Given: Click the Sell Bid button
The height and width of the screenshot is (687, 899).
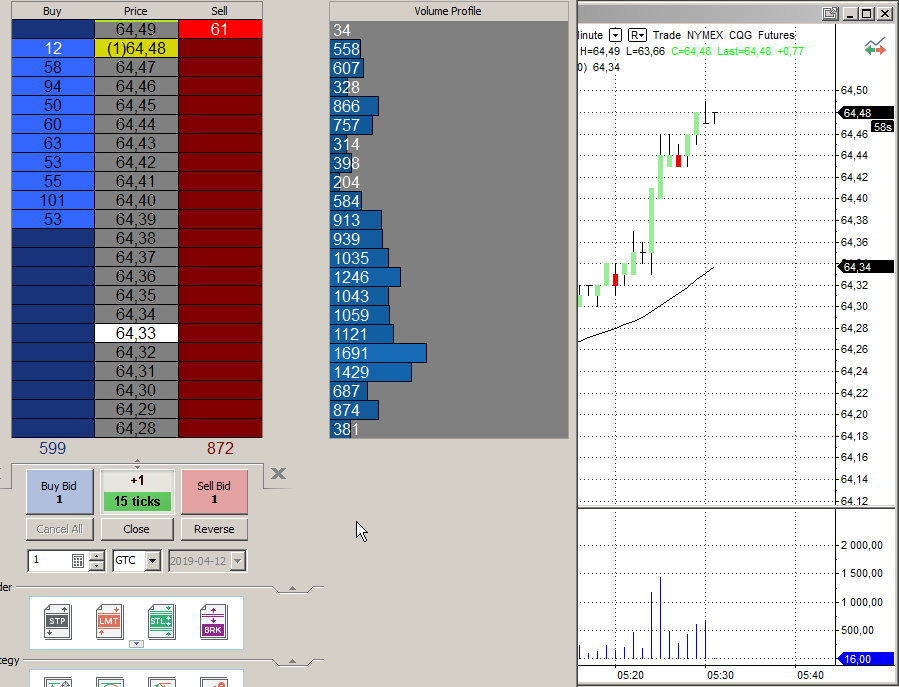Looking at the screenshot, I should pos(214,492).
